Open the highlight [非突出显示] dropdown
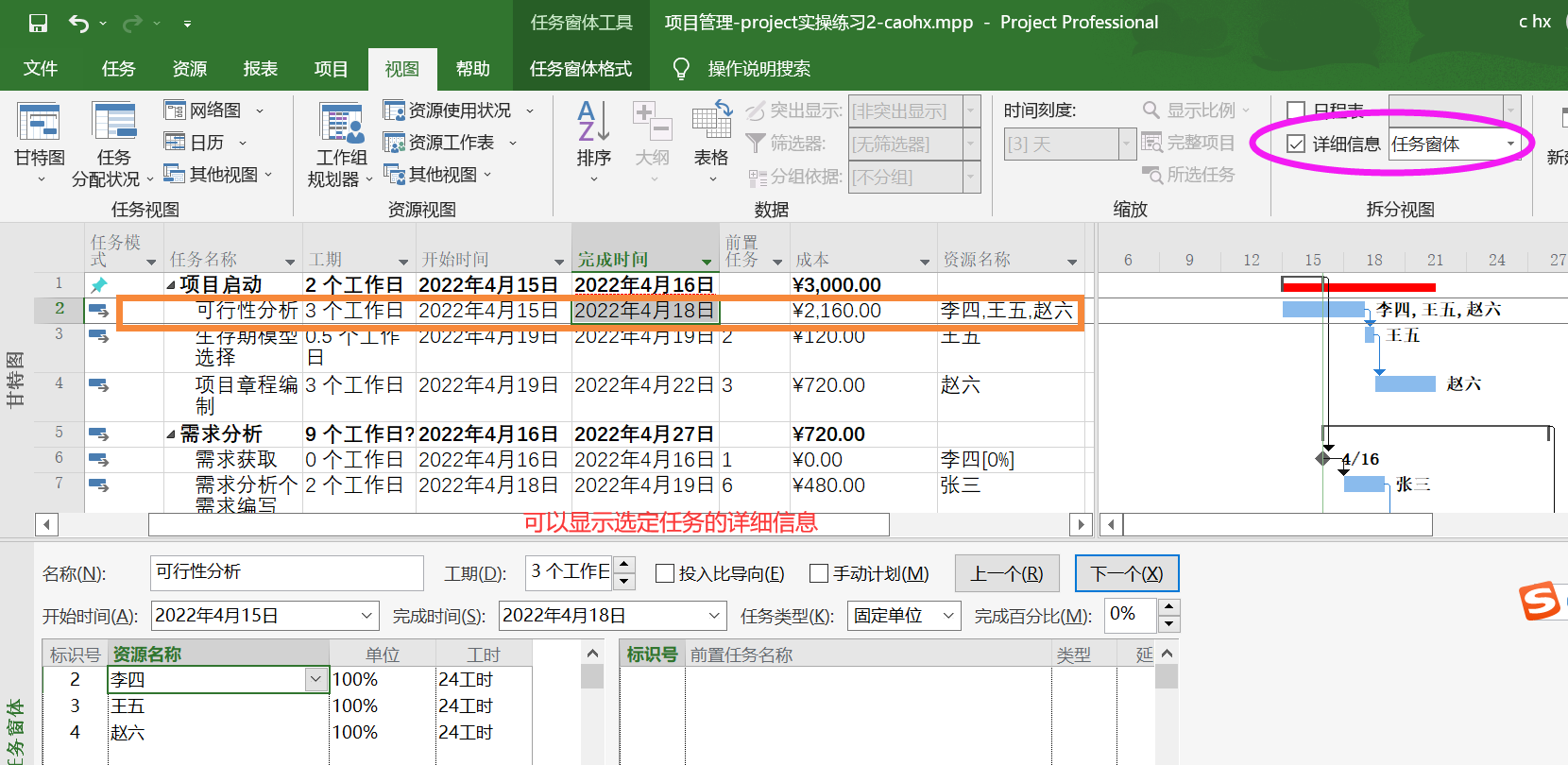 971,111
